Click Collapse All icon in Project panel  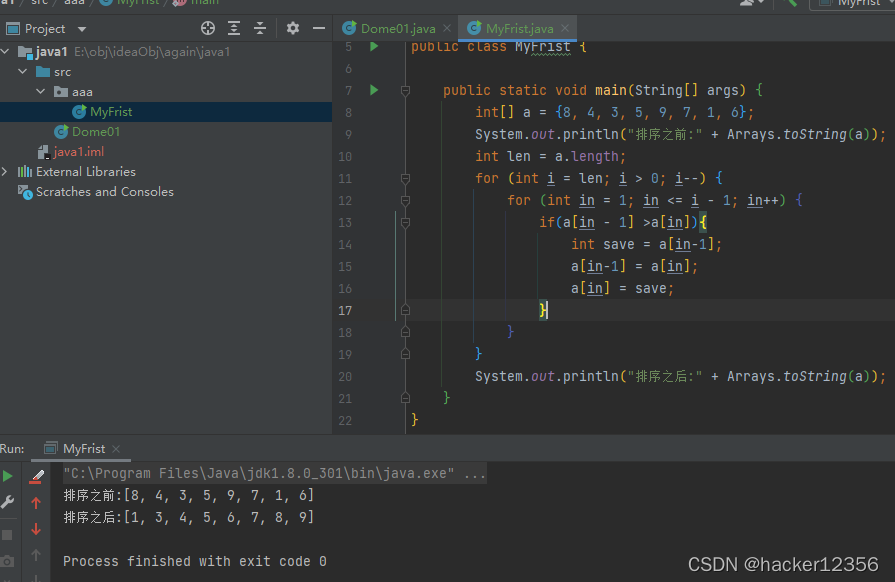(x=260, y=28)
